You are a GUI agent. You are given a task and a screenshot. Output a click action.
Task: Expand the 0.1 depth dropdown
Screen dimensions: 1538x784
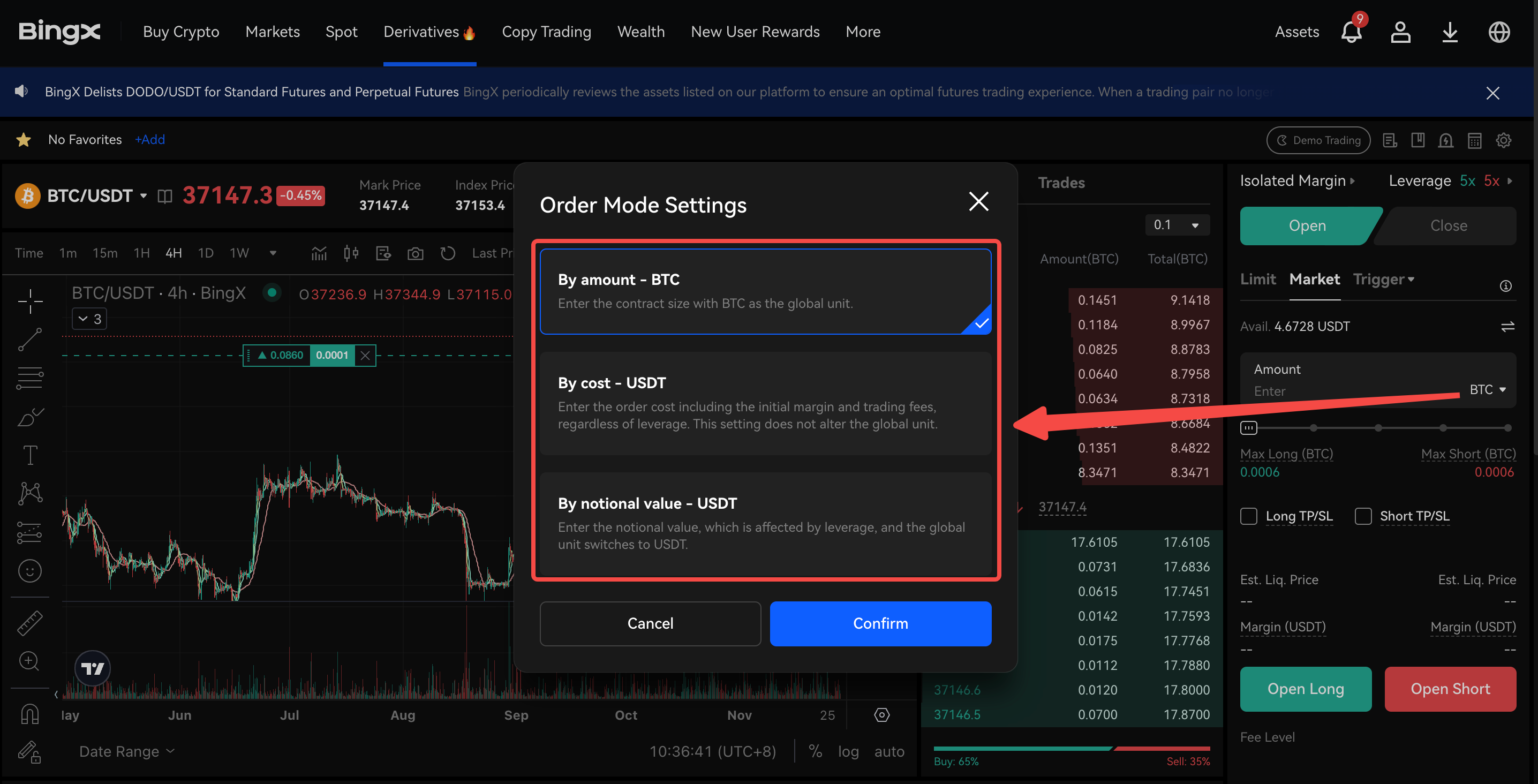[1177, 225]
